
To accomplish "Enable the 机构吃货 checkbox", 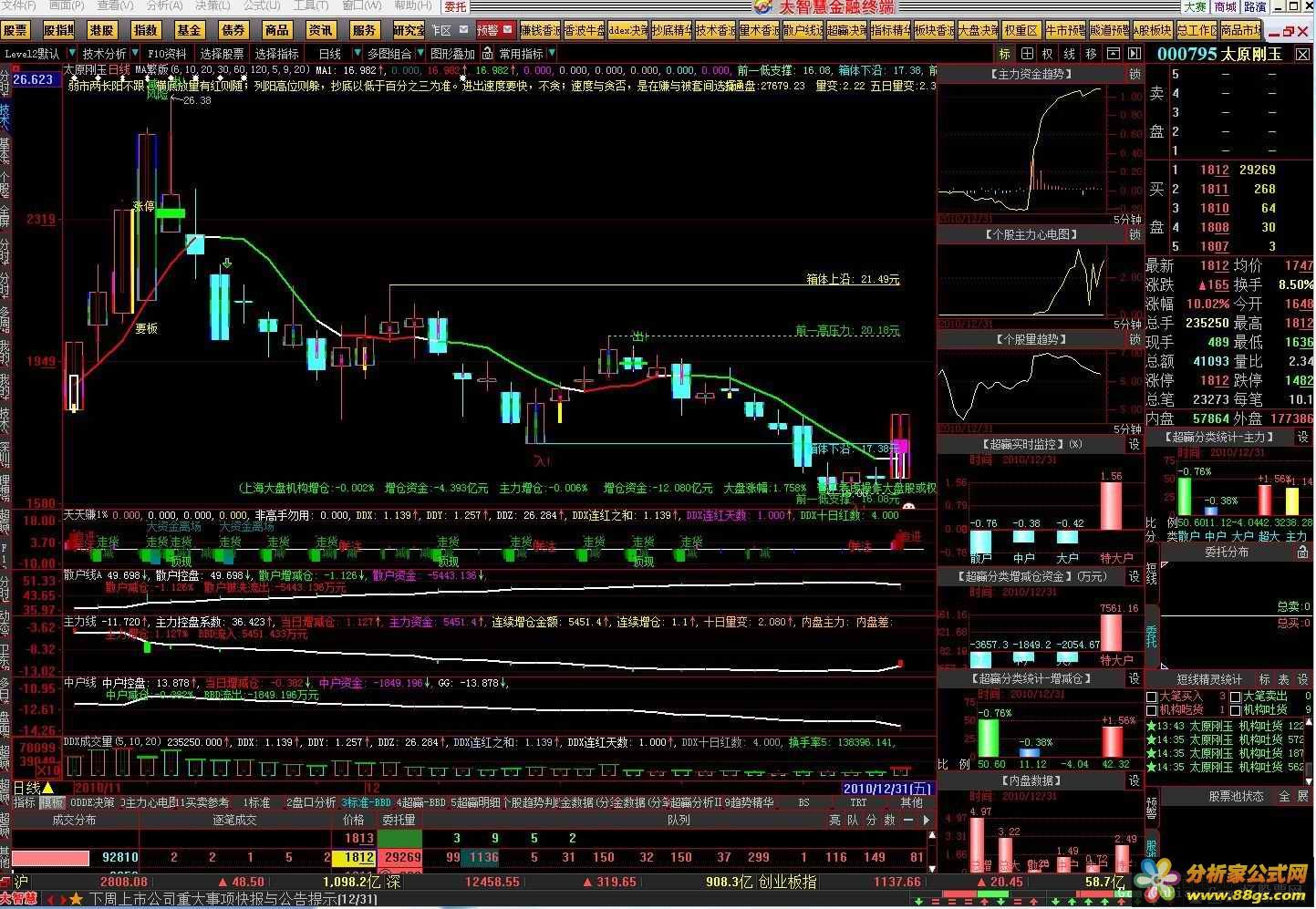I will [1152, 709].
